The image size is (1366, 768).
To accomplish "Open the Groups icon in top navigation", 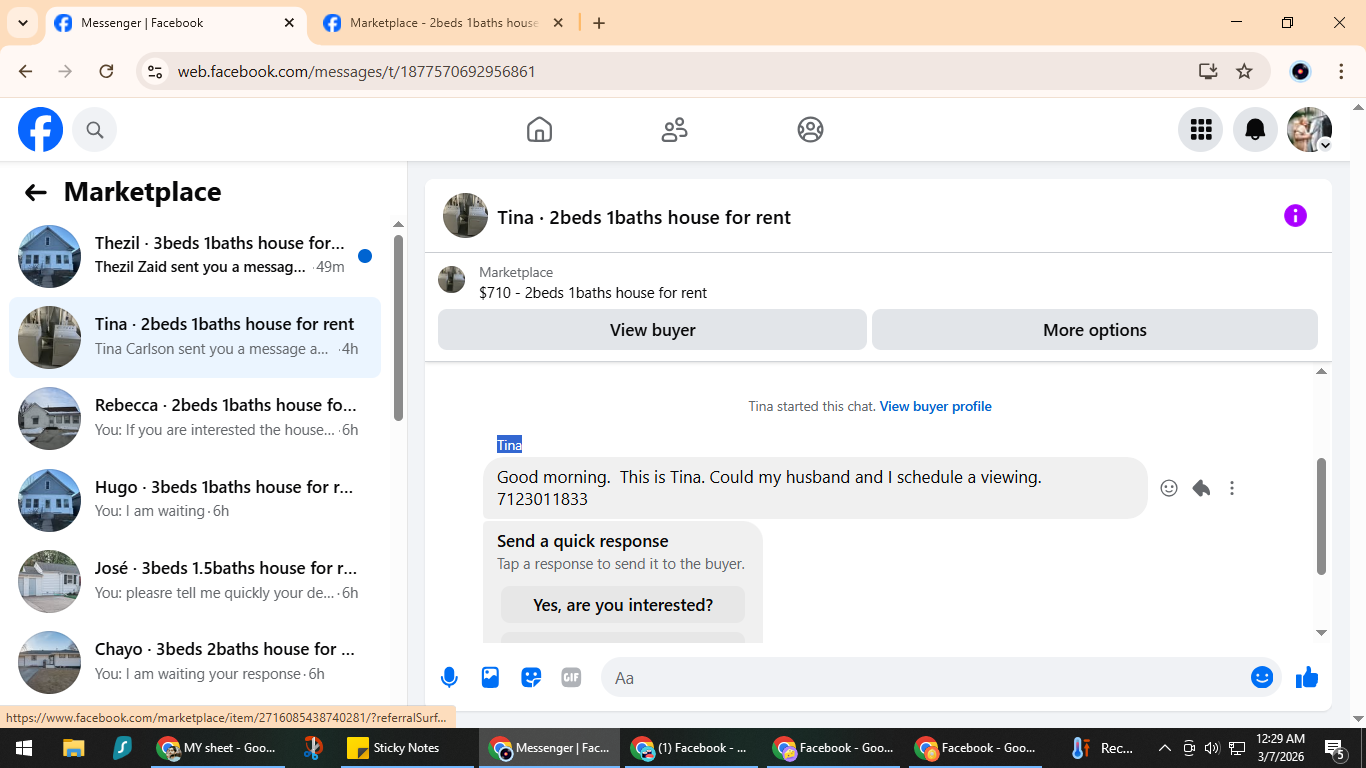I will 810,130.
